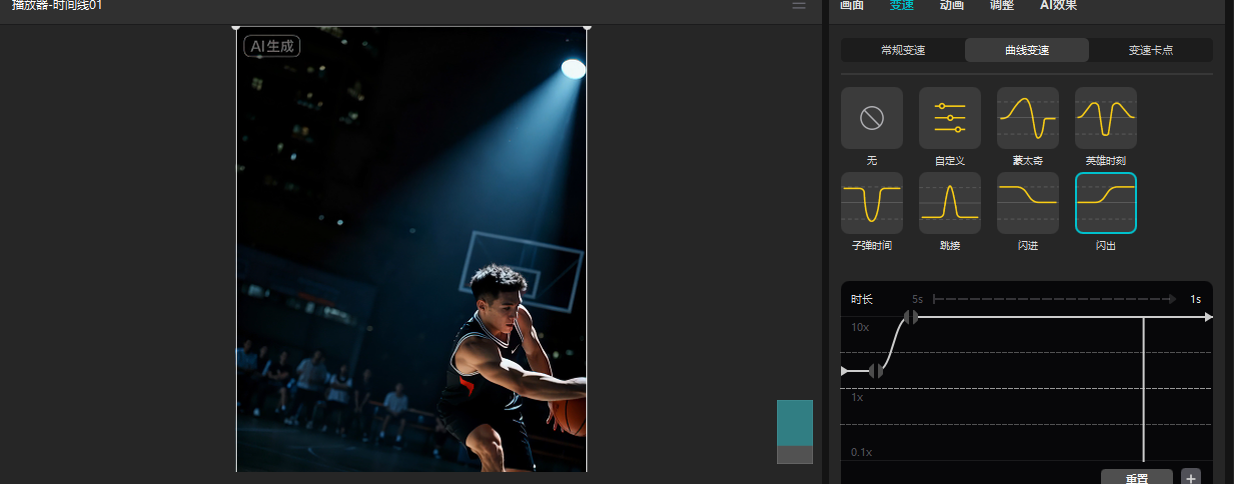1234x484 pixels.
Task: Apply the 闪进 flash-in speed curve
Action: (1027, 203)
